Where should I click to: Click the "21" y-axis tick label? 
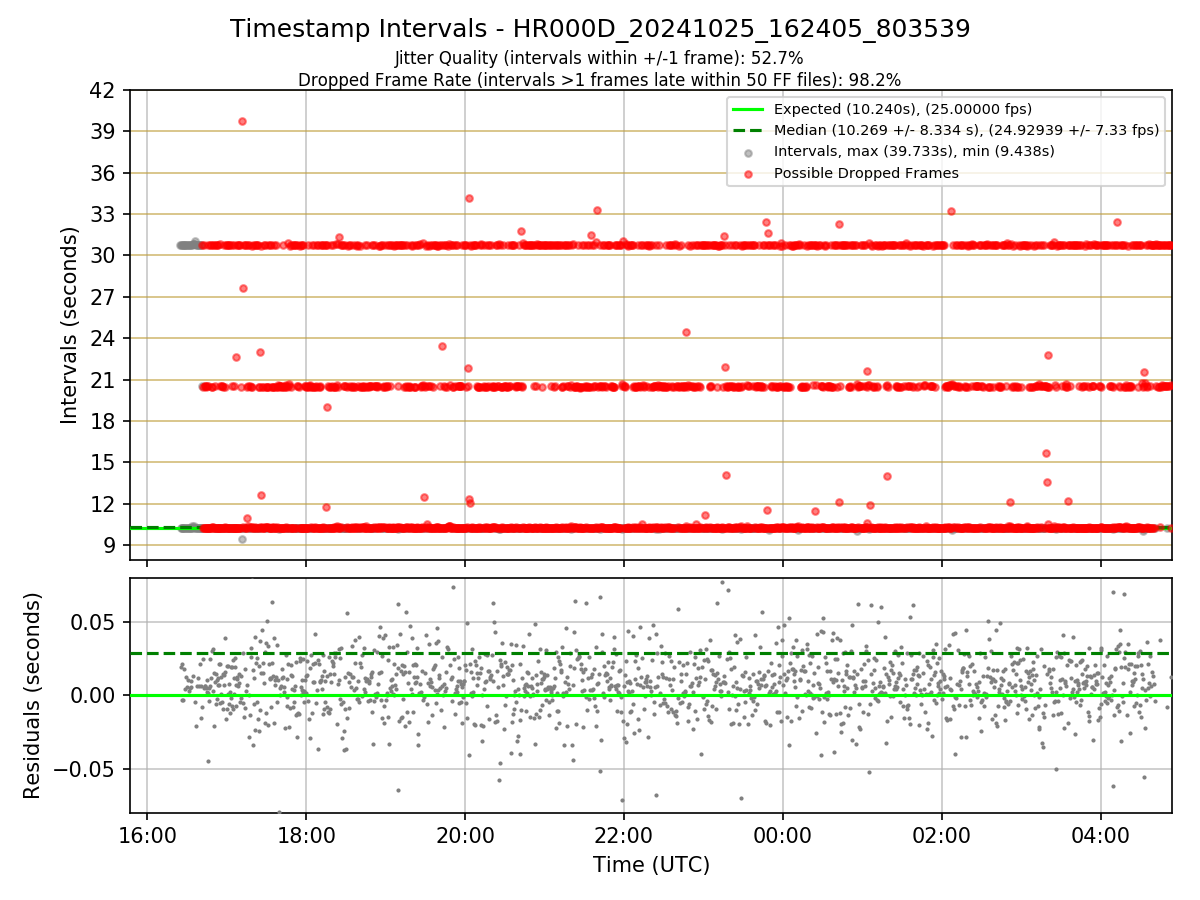pos(105,380)
